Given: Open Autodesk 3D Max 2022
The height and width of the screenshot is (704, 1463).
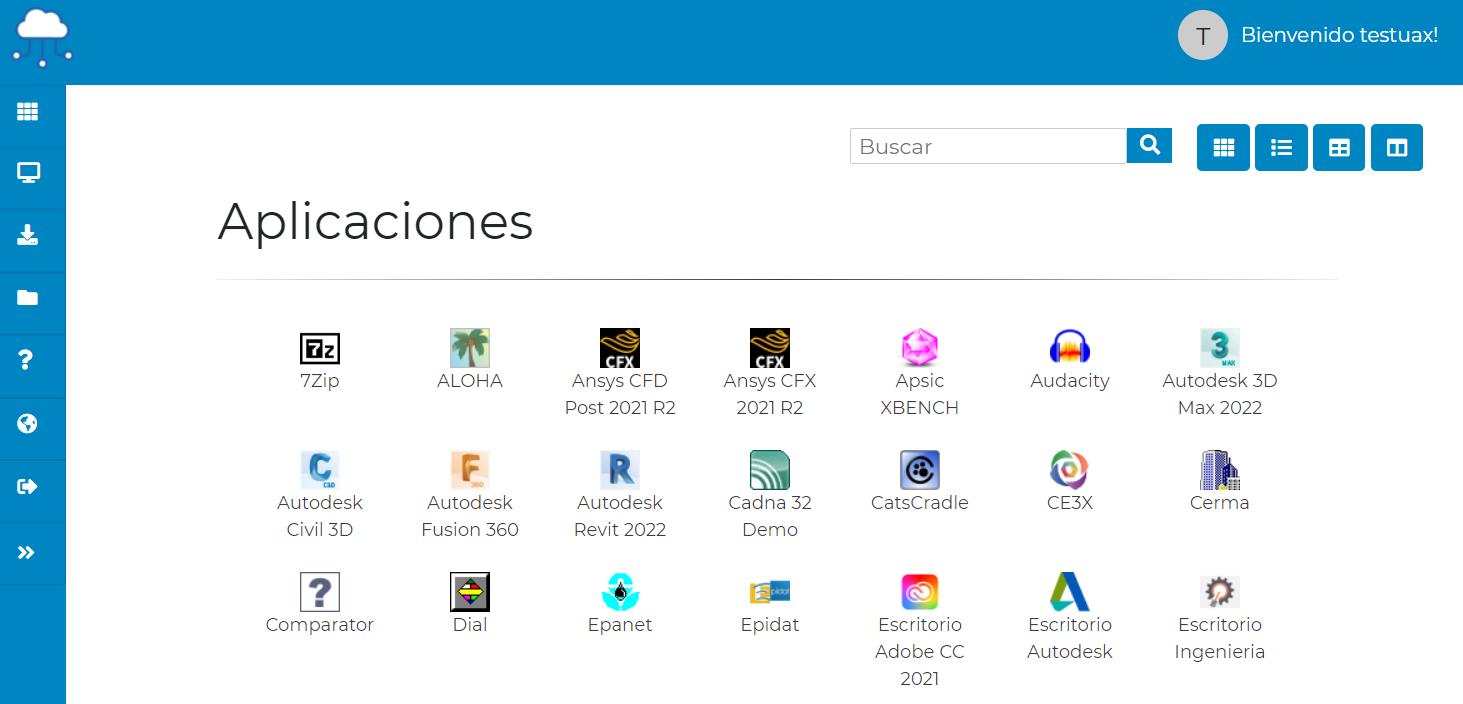Looking at the screenshot, I should (x=1220, y=374).
